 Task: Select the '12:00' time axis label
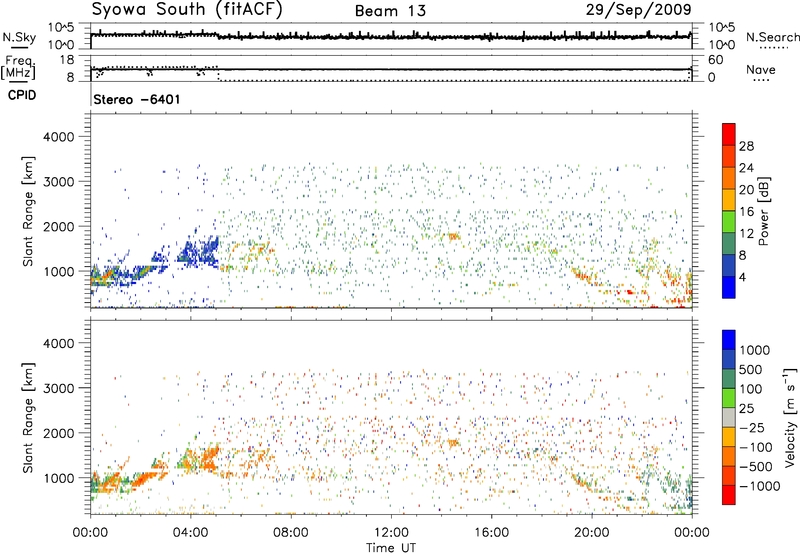pos(391,533)
